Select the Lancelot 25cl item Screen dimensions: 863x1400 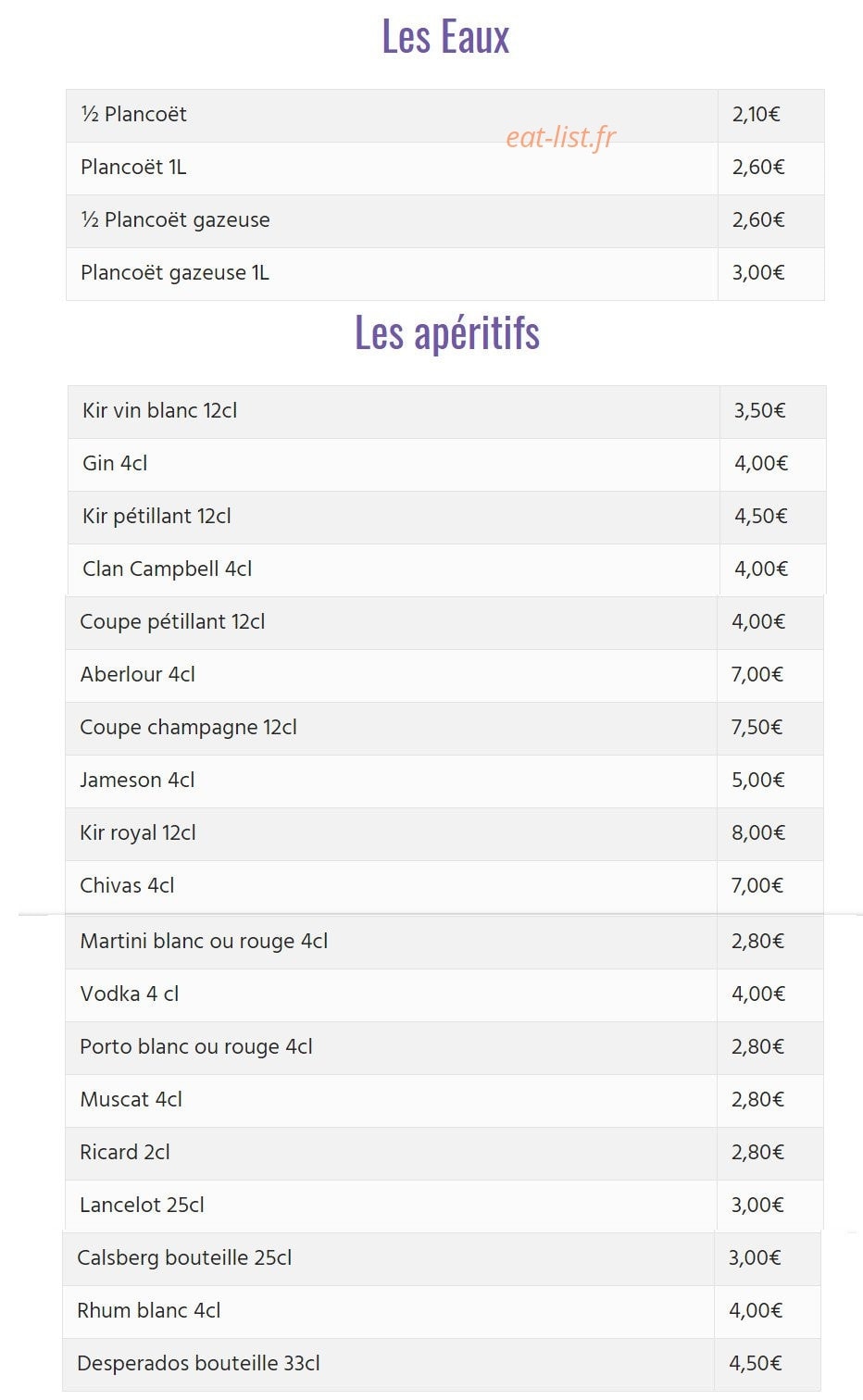pos(142,1206)
